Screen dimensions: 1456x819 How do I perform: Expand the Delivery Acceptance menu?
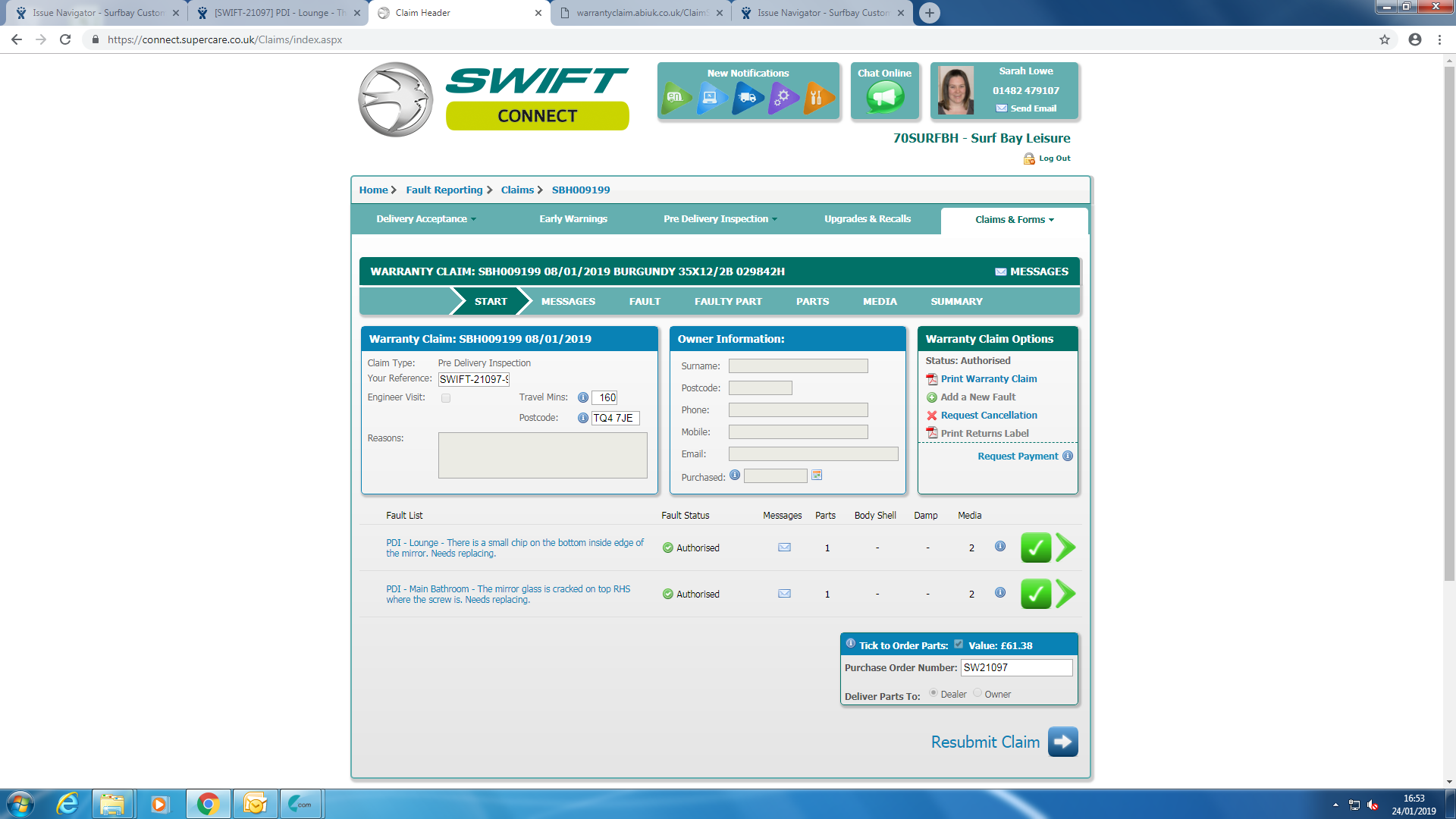[x=425, y=219]
